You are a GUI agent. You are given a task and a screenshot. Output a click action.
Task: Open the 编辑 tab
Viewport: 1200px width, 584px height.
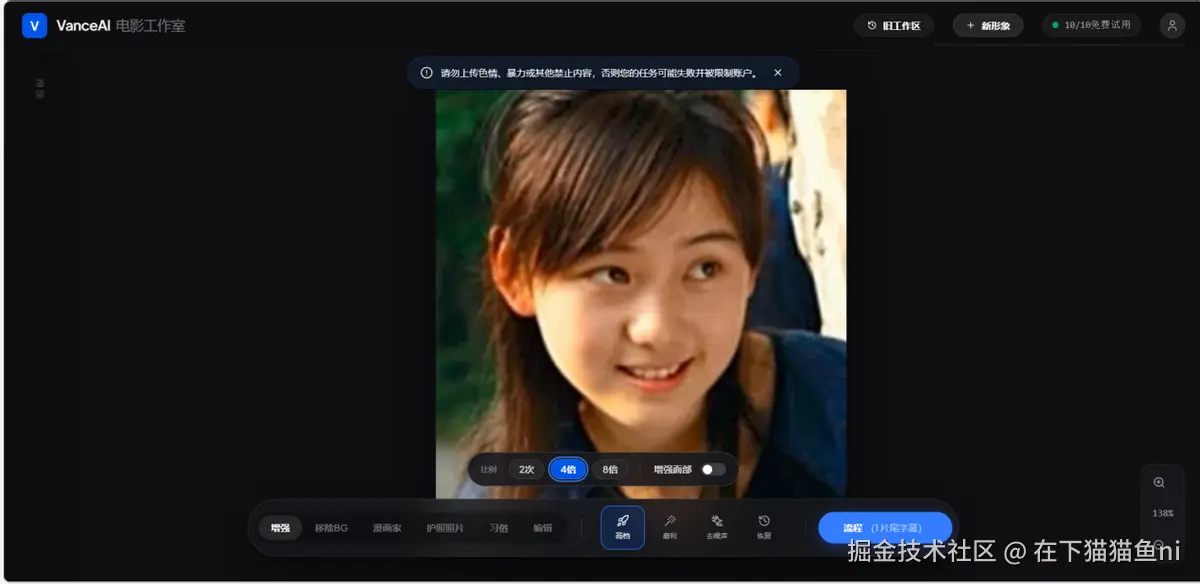tap(542, 528)
